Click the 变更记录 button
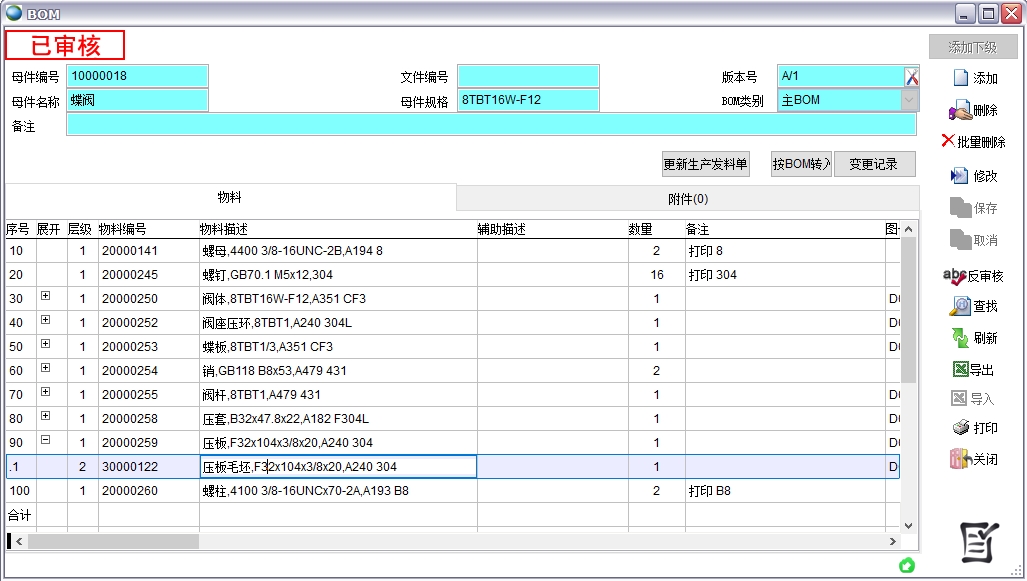 click(873, 165)
